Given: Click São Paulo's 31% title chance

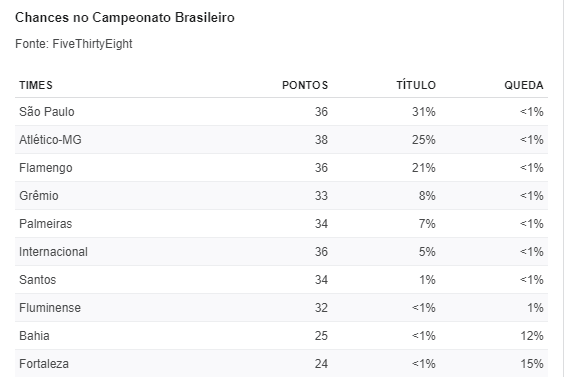Looking at the screenshot, I should tap(424, 112).
